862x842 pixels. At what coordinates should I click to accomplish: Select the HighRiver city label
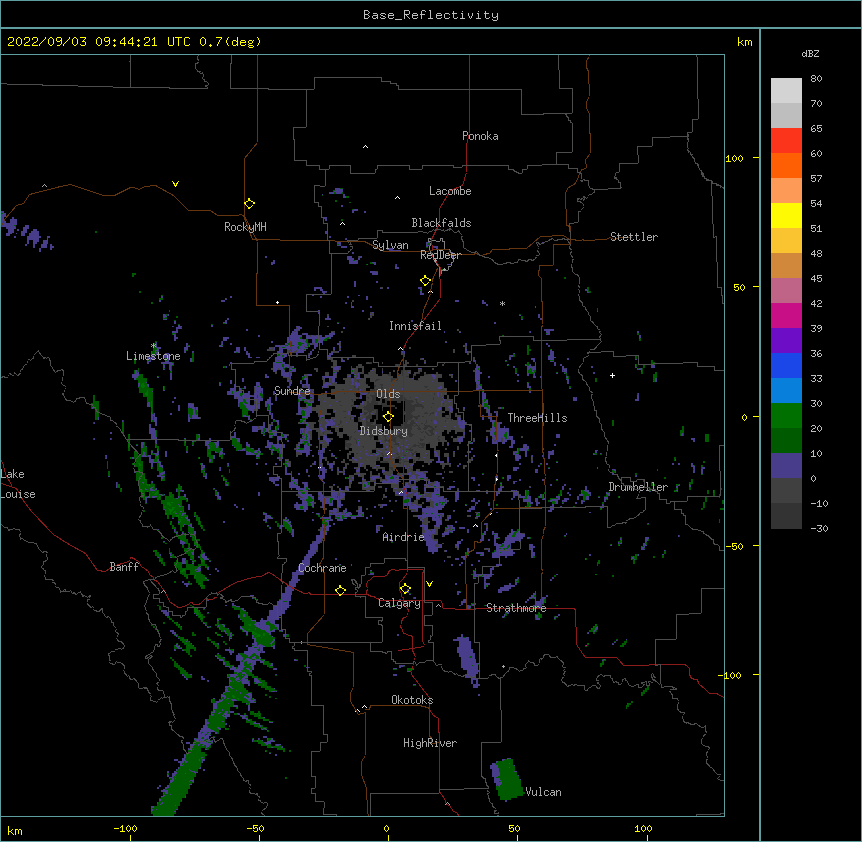[430, 743]
